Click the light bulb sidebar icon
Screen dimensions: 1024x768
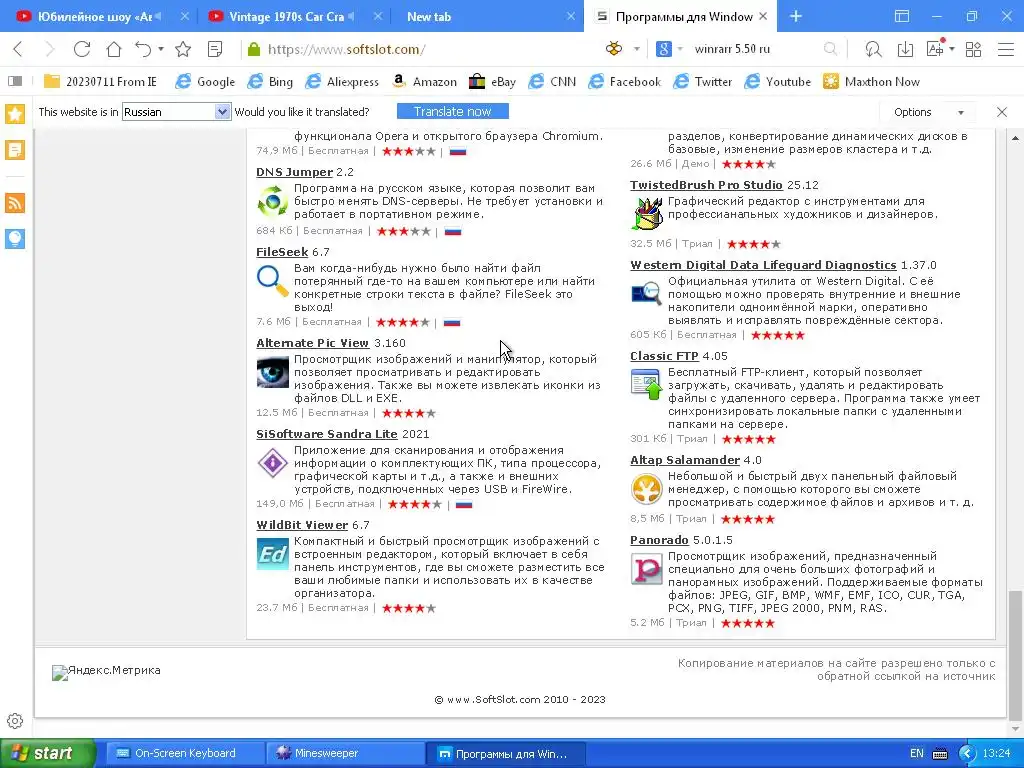15,239
